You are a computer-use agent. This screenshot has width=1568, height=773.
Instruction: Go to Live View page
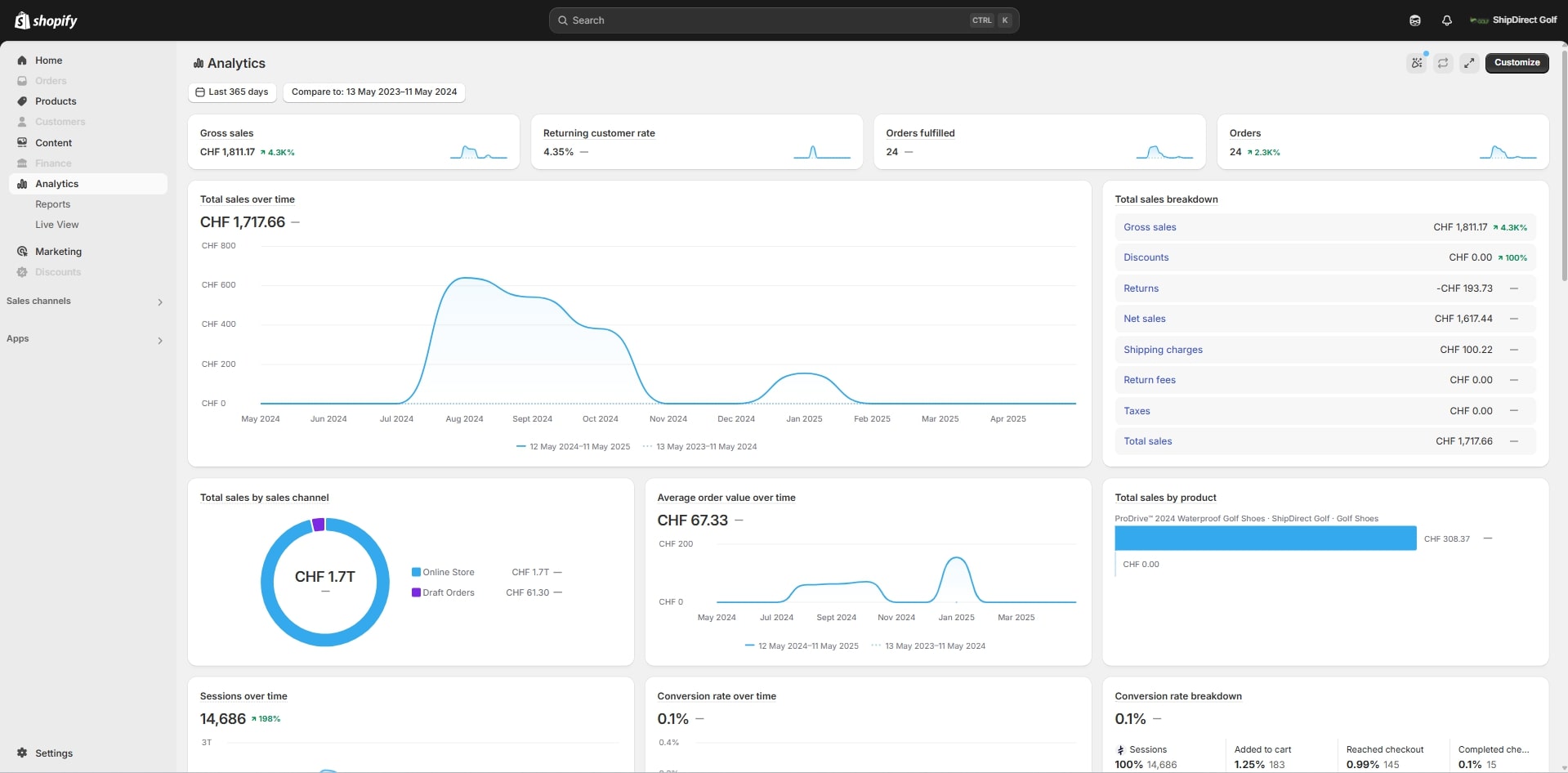point(56,225)
